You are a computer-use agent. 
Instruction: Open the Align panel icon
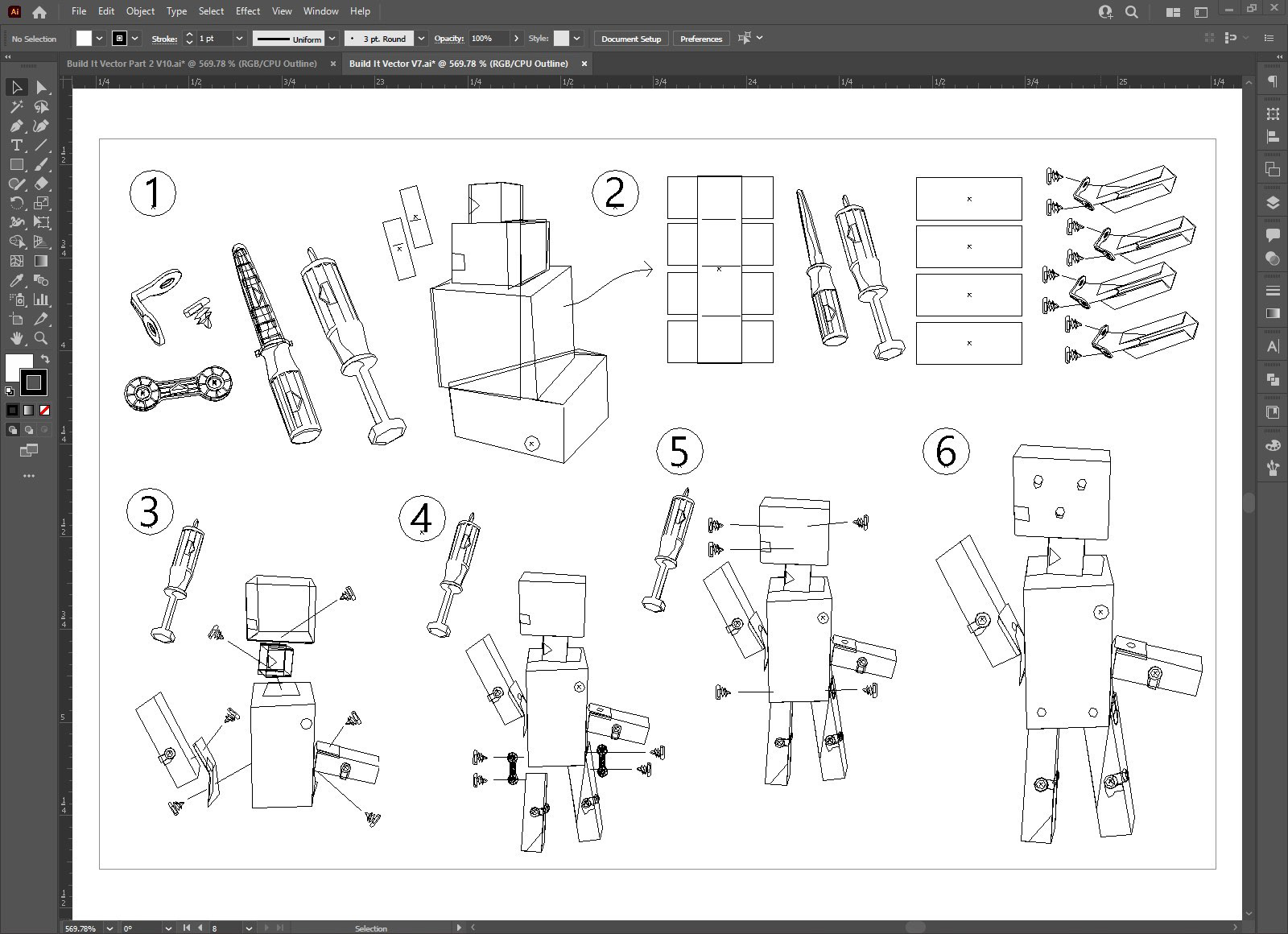(1273, 137)
